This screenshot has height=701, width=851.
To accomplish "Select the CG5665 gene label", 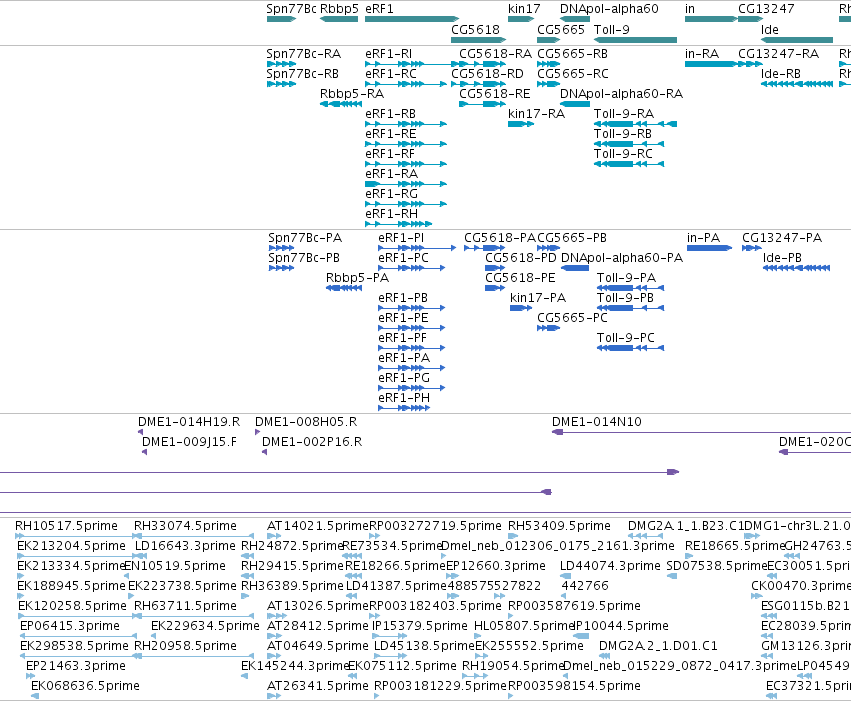I will coord(561,29).
